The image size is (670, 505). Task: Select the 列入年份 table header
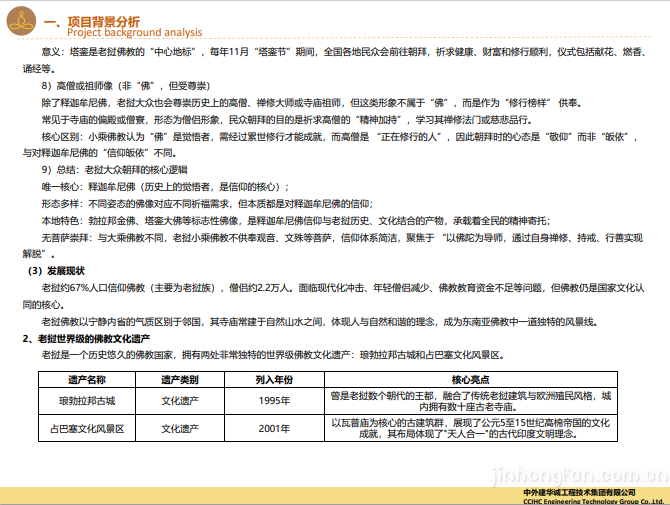[274, 379]
